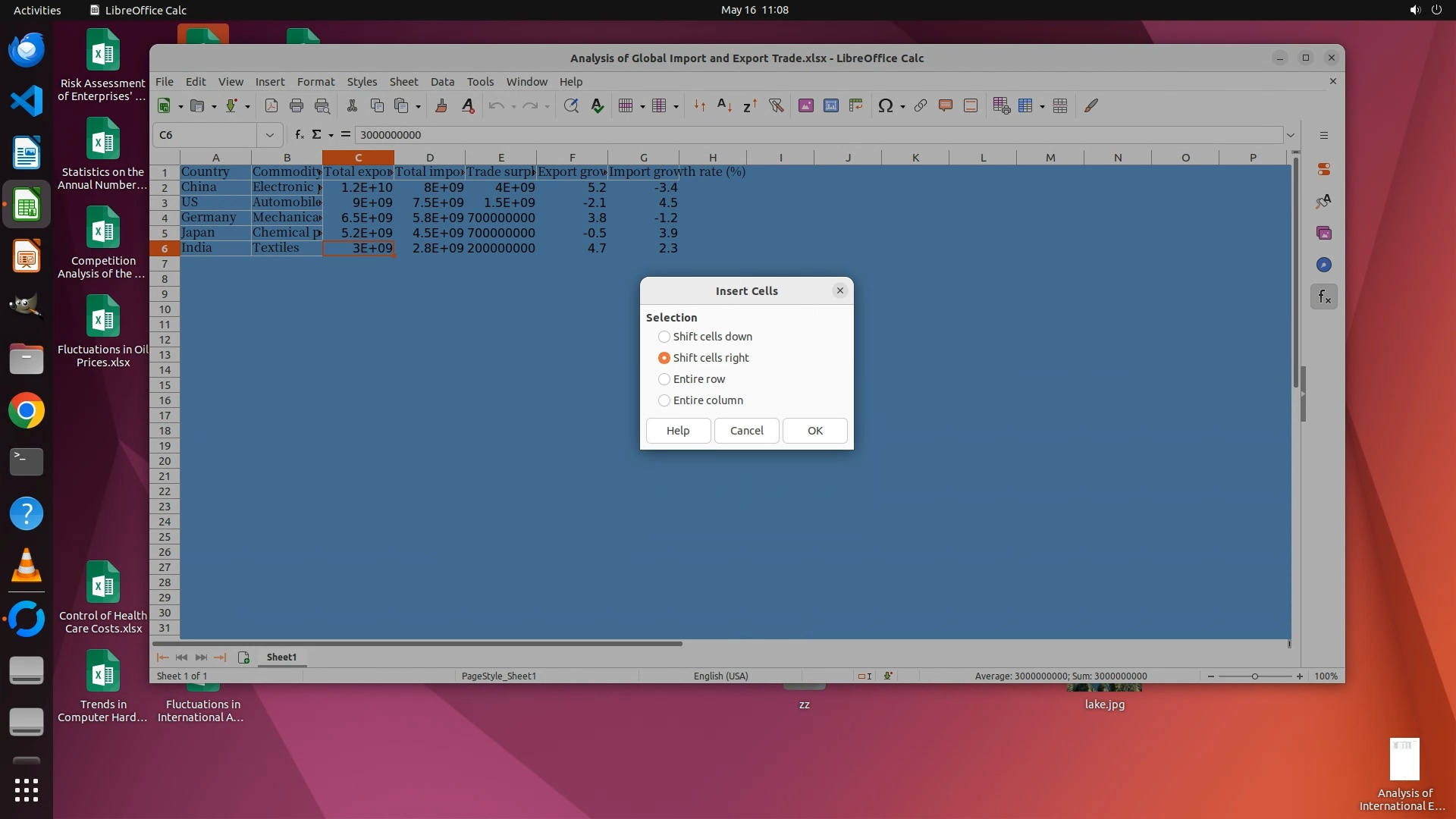This screenshot has width=1456, height=819.
Task: Open the Functions deck in sidebar
Action: [x=1324, y=297]
